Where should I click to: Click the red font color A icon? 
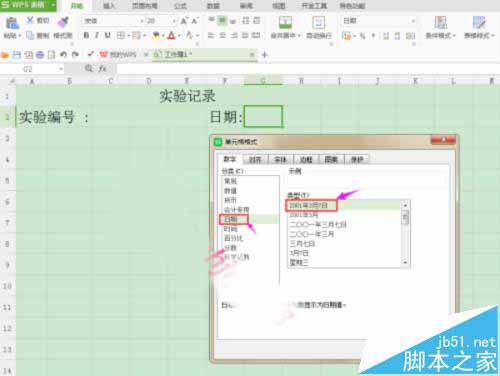(x=171, y=35)
